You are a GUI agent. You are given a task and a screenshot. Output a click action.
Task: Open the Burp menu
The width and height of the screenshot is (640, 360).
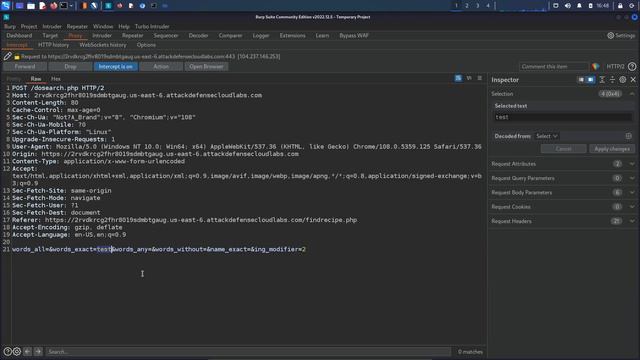pos(10,27)
